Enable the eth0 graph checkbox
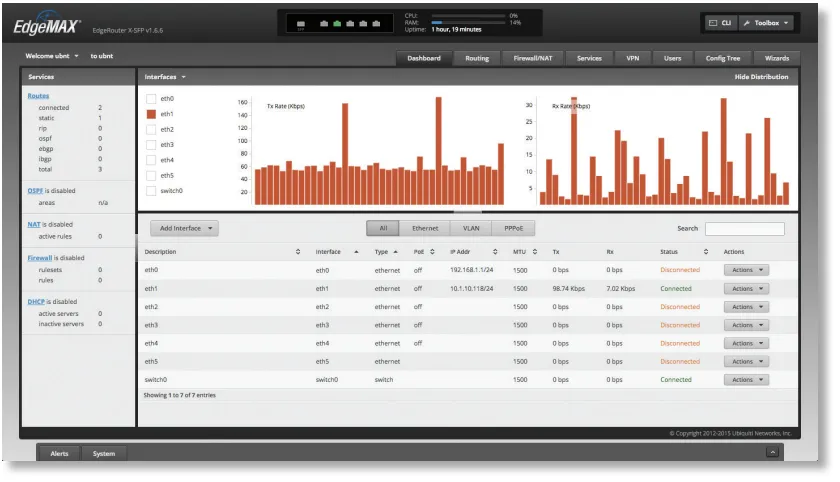This screenshot has width=840, height=482. (151, 99)
